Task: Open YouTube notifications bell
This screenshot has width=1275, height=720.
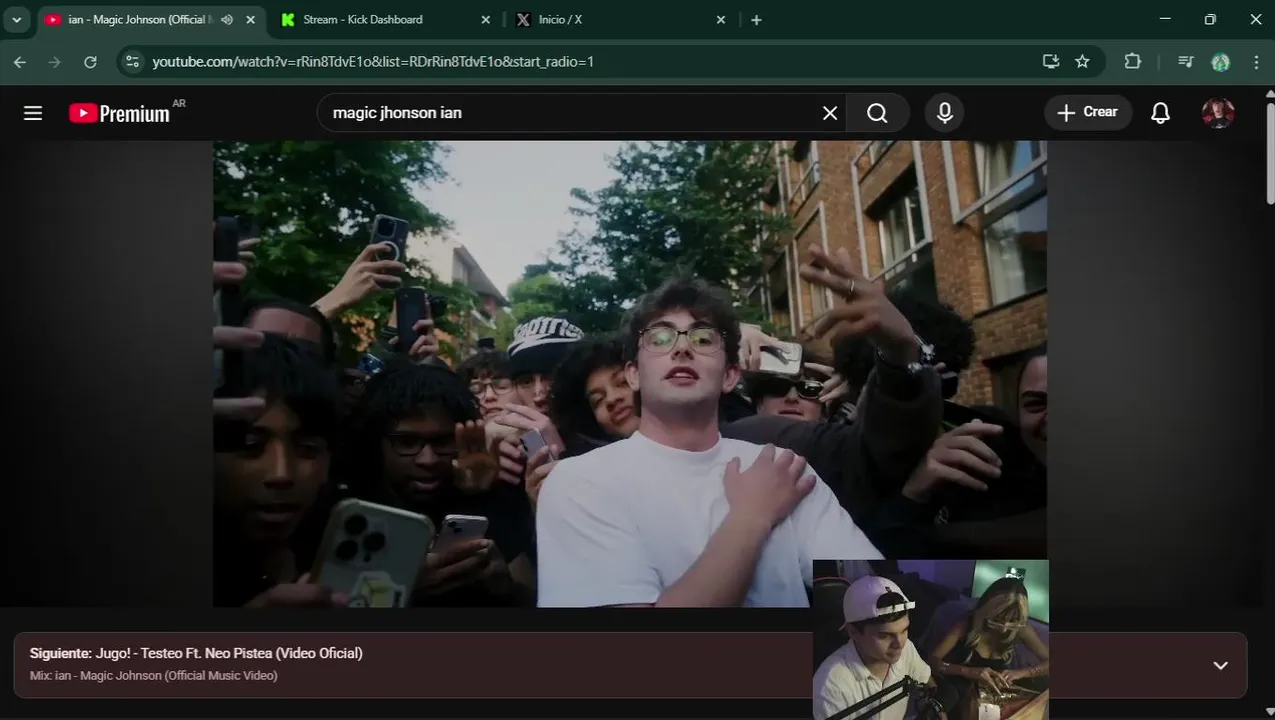Action: (1160, 113)
